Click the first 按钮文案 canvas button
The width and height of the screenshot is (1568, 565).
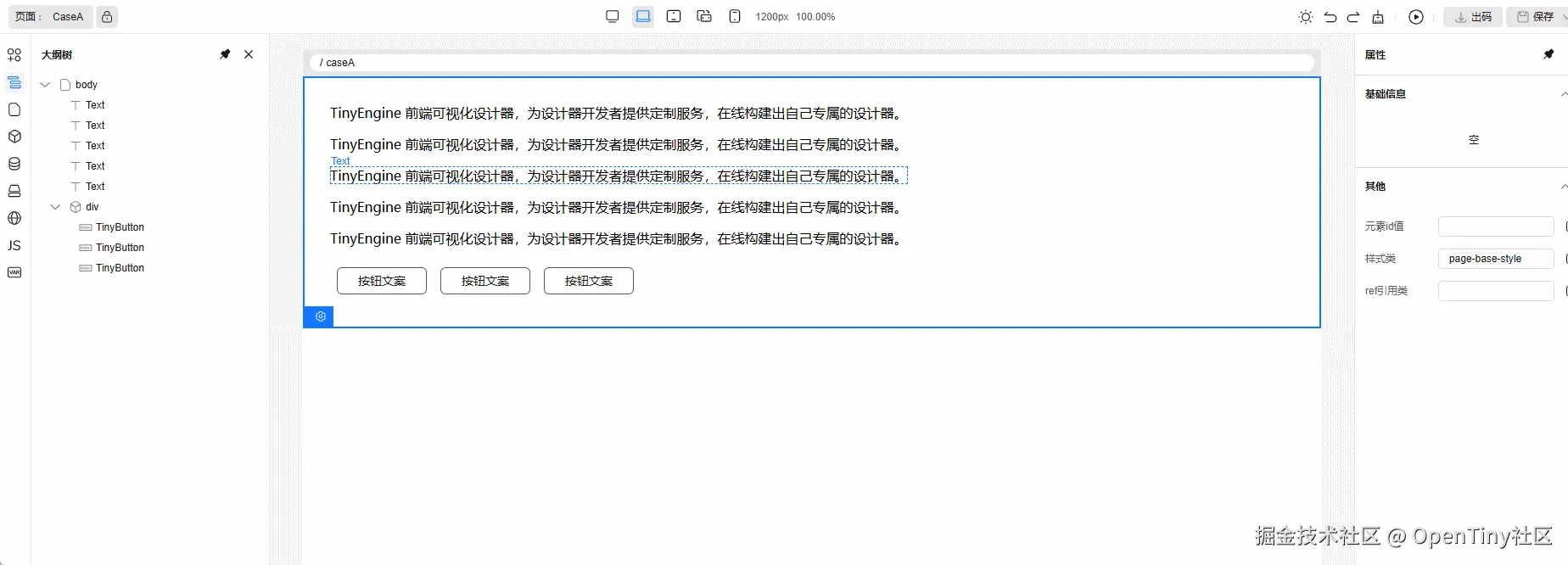click(x=382, y=281)
